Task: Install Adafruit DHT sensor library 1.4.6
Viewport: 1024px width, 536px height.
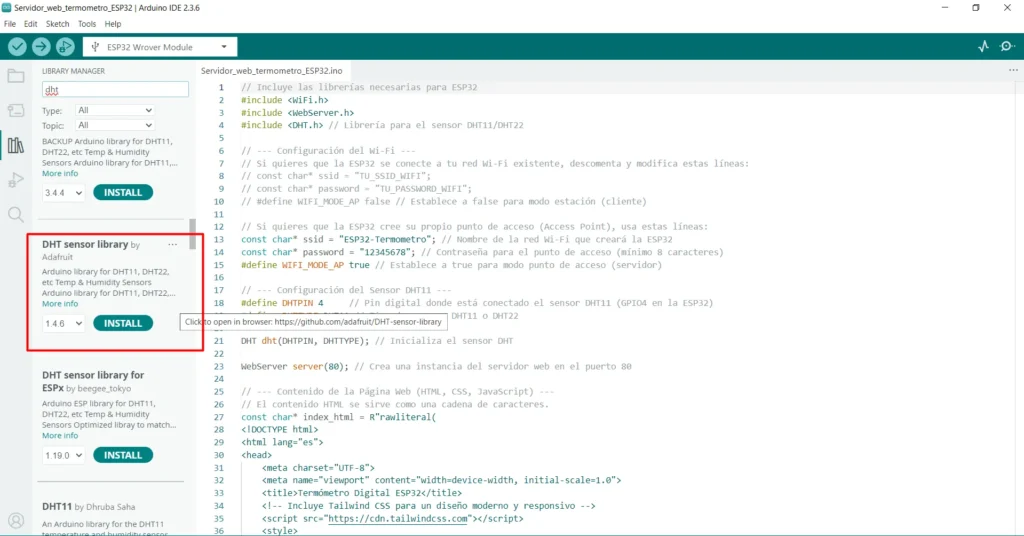Action: [x=123, y=323]
